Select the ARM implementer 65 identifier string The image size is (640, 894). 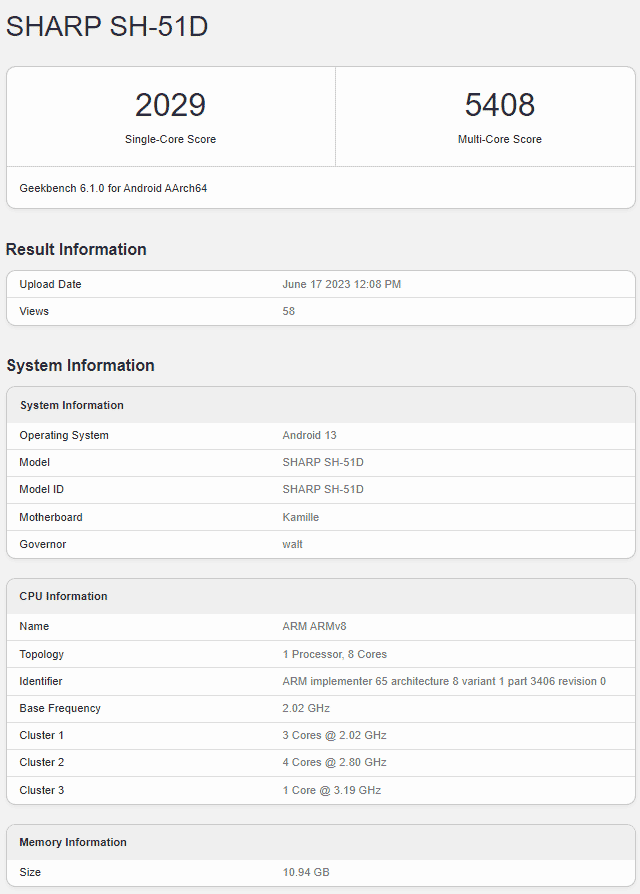click(x=444, y=681)
